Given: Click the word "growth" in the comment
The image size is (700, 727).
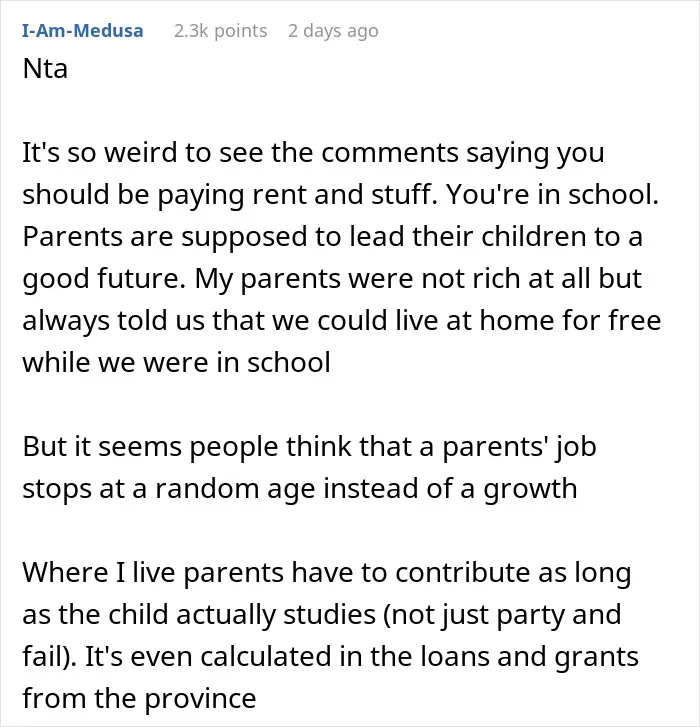Looking at the screenshot, I should (530, 490).
